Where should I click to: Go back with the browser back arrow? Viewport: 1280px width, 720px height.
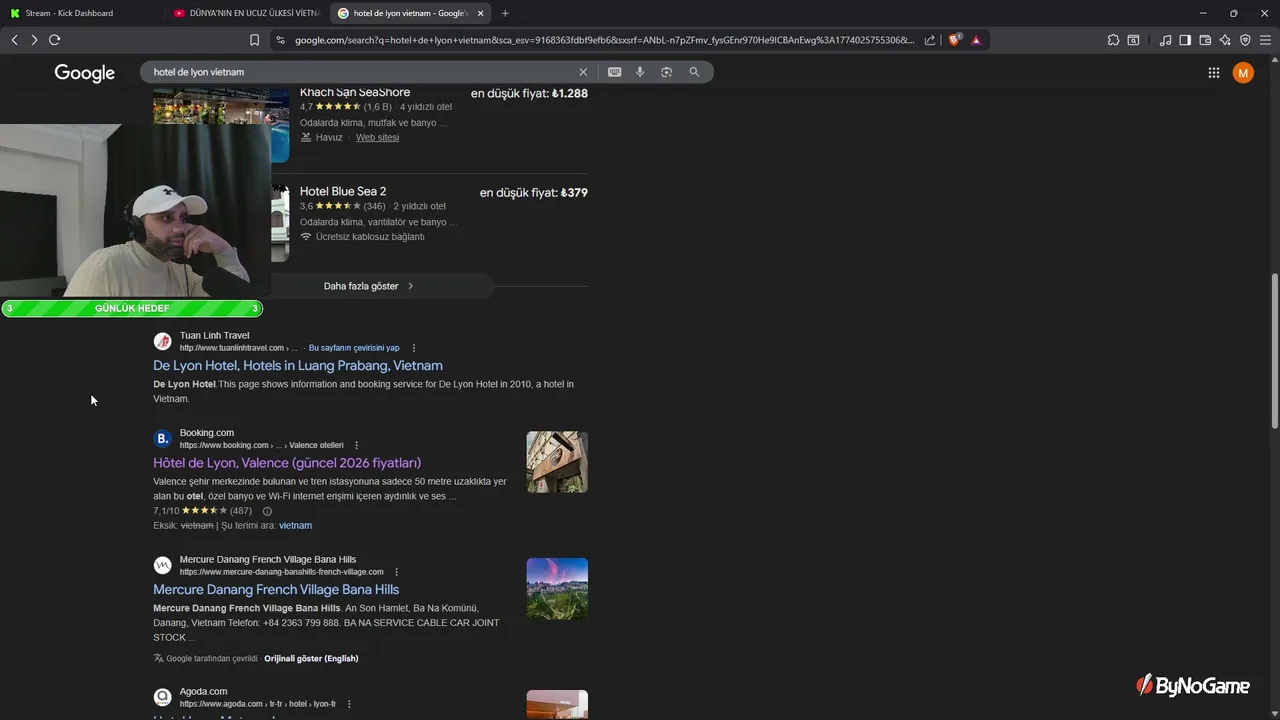(x=14, y=40)
